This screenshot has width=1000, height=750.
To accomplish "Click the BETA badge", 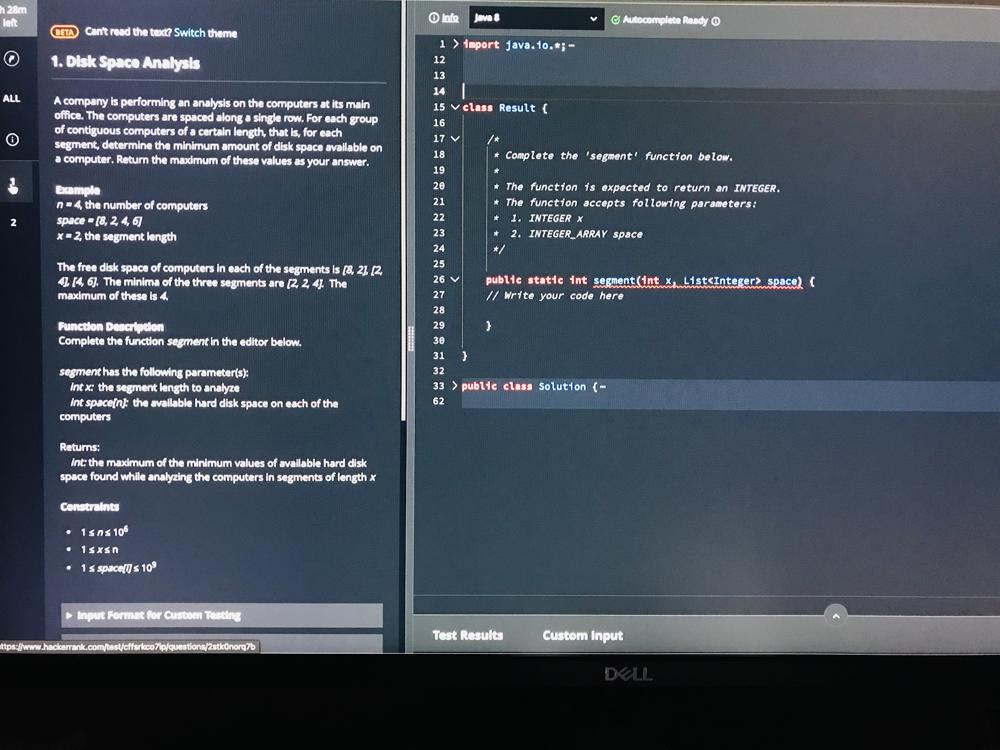I will click(64, 32).
